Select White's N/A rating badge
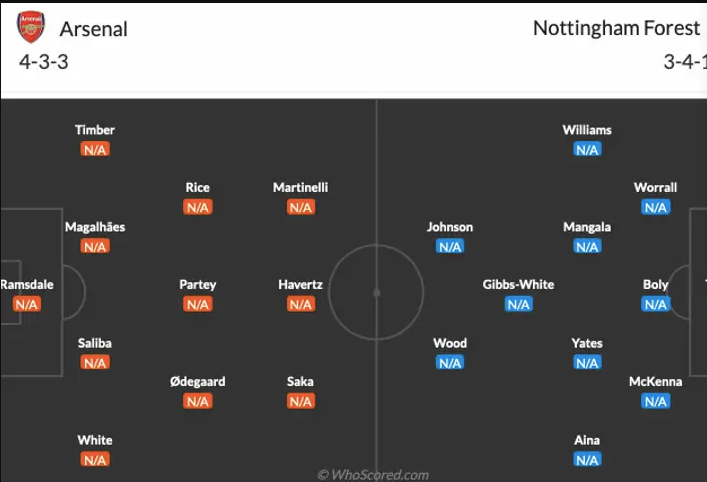Image resolution: width=707 pixels, height=482 pixels. tap(95, 460)
